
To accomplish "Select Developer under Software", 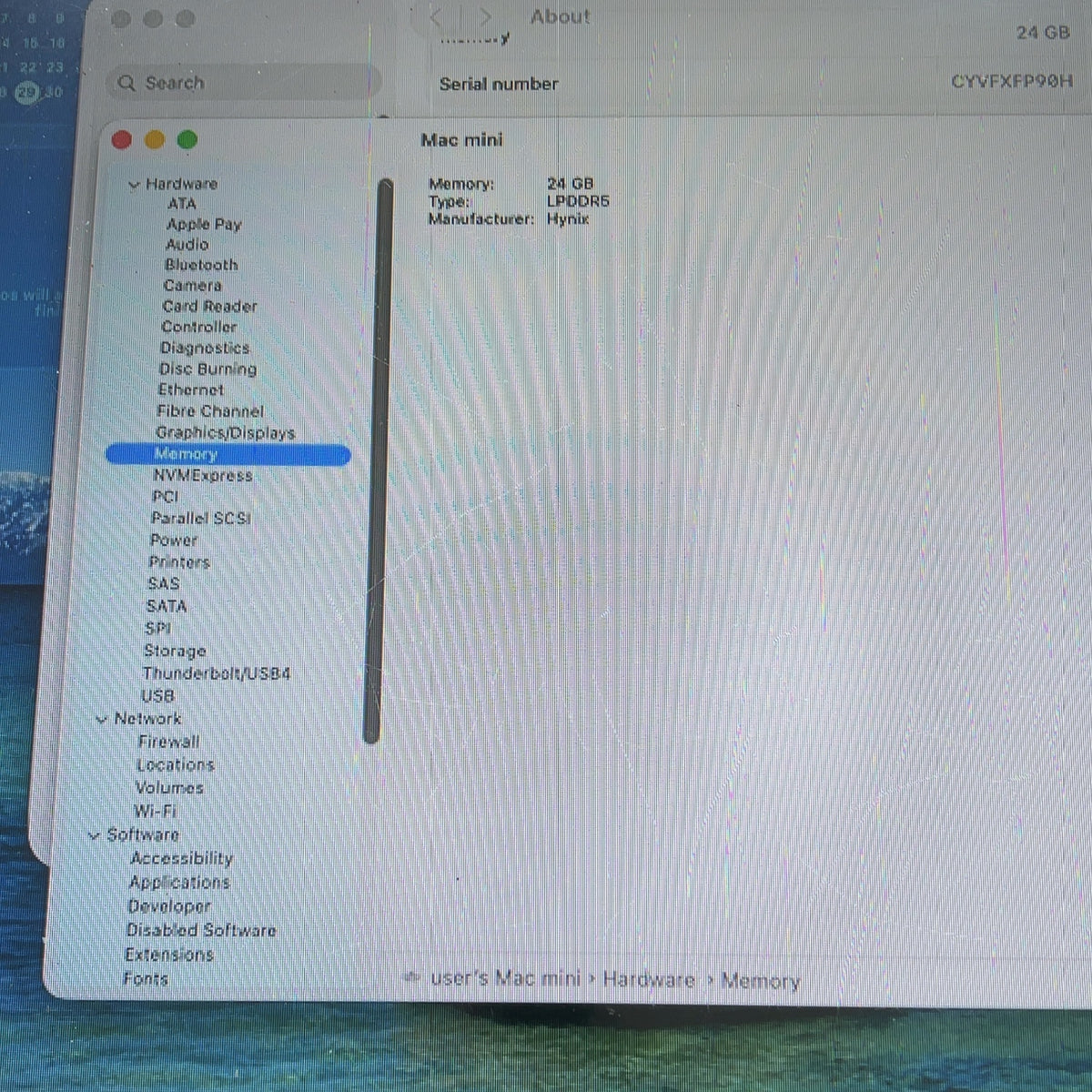I will [169, 906].
